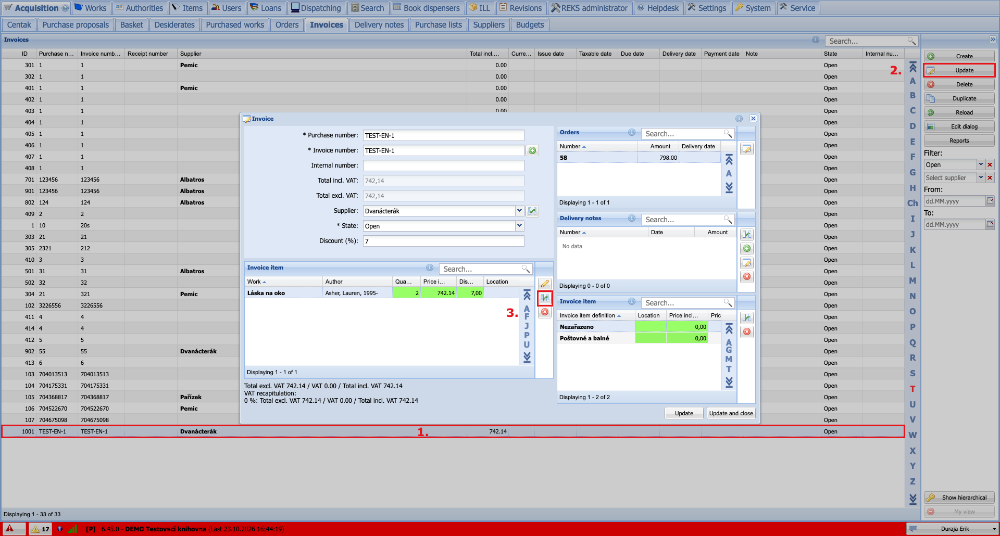This screenshot has height=536, width=1000.
Task: Click magnifier icon in Orders search box
Action: point(727,133)
